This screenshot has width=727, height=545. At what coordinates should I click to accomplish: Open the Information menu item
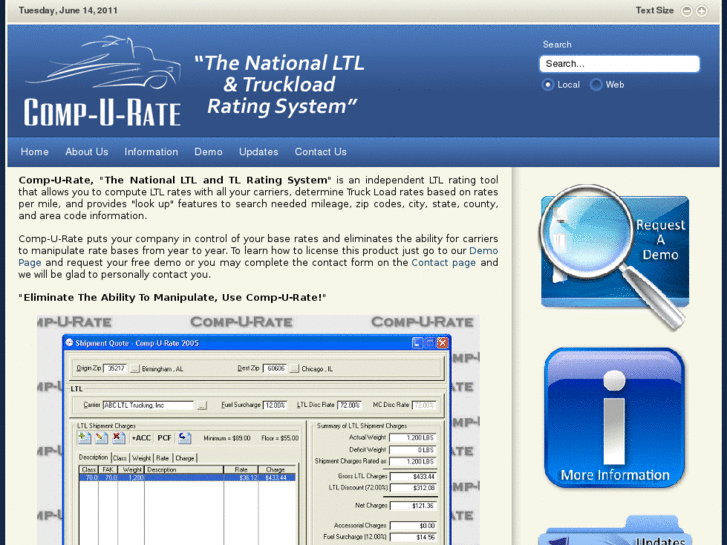coord(151,152)
